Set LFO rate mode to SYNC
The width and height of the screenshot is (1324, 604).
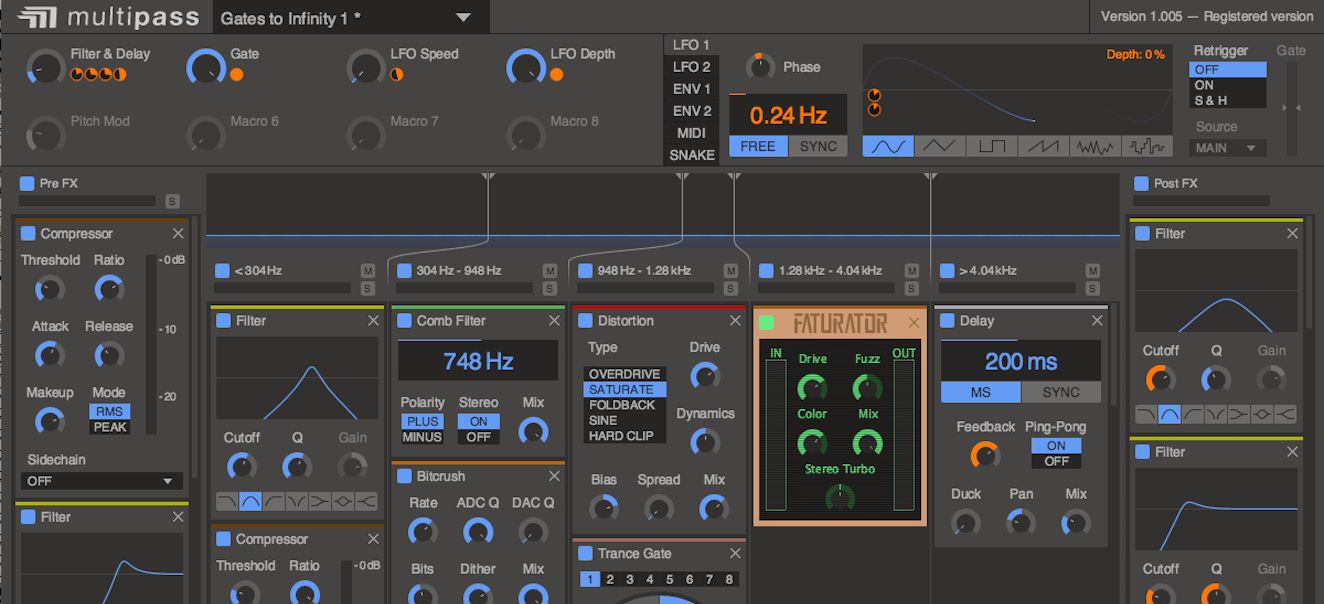[817, 146]
